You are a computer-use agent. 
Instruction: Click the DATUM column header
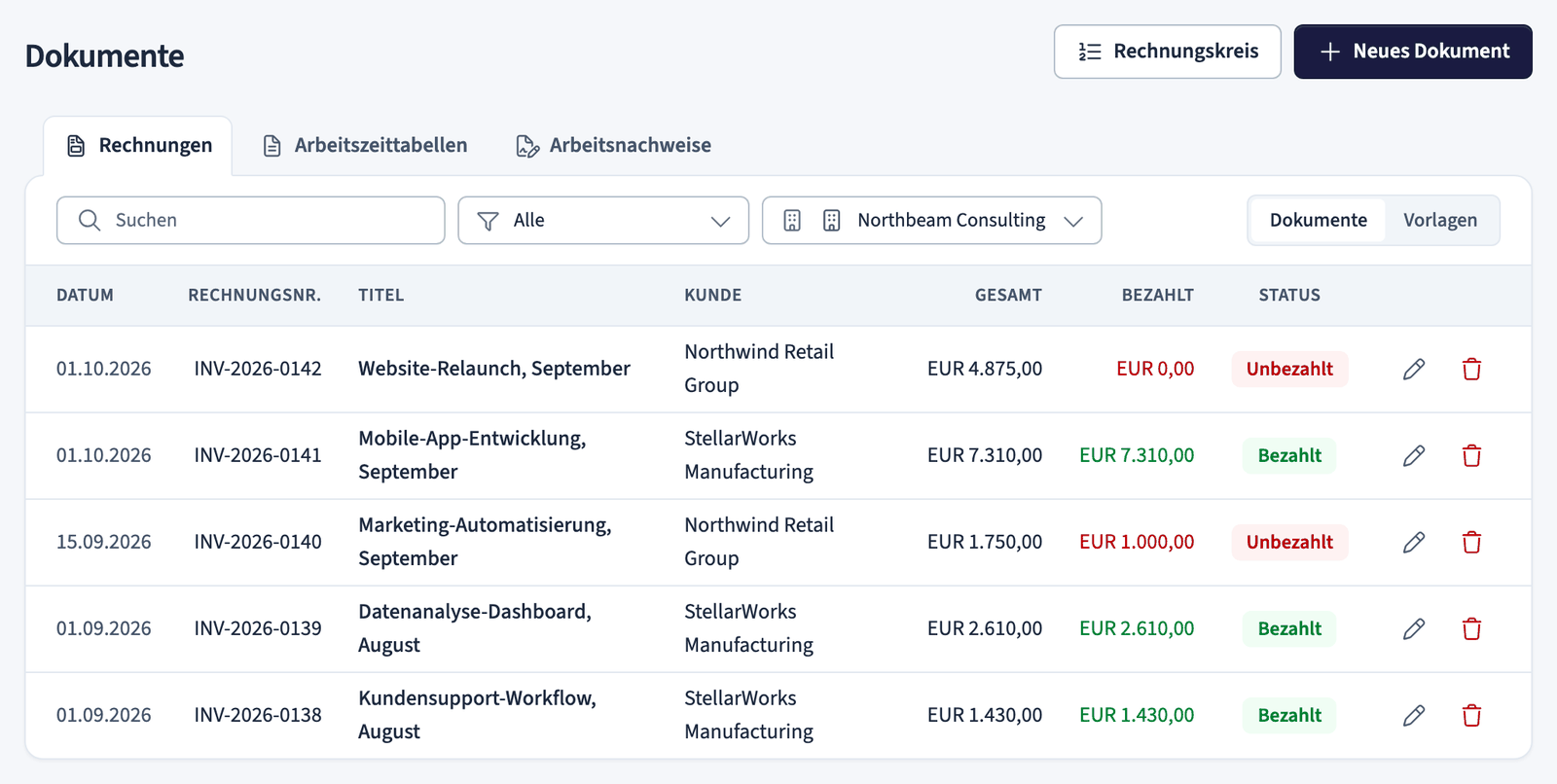coord(85,295)
